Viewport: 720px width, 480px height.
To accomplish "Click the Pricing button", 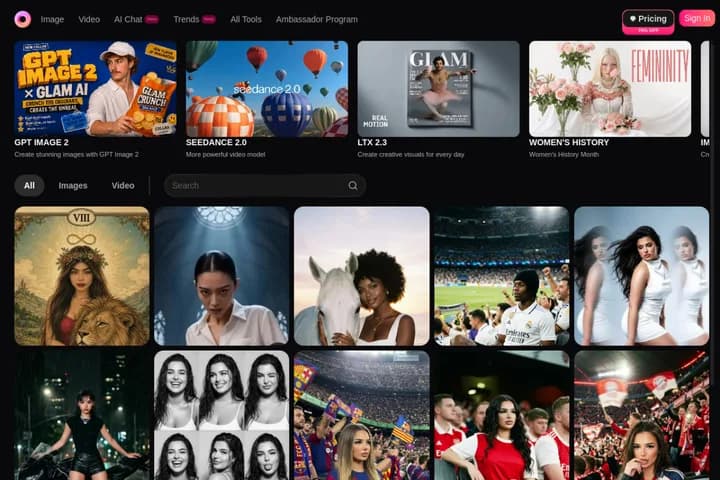I will tap(648, 19).
